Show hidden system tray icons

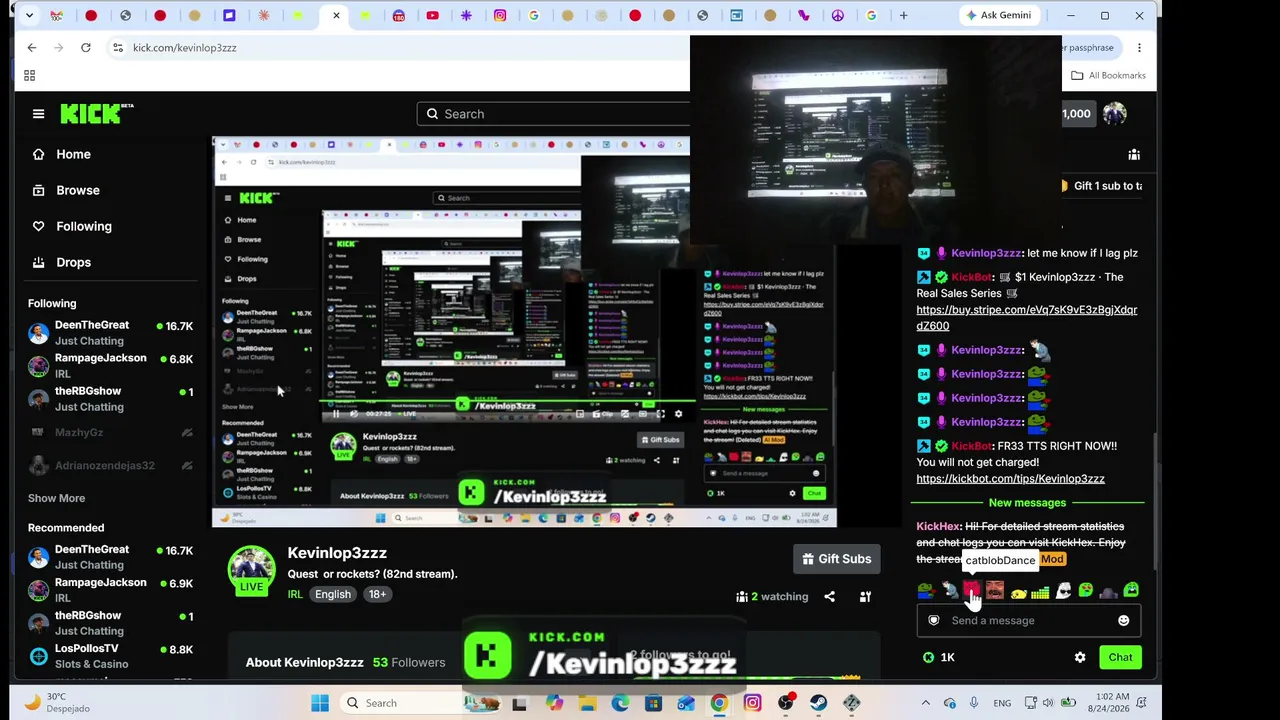[x=926, y=703]
